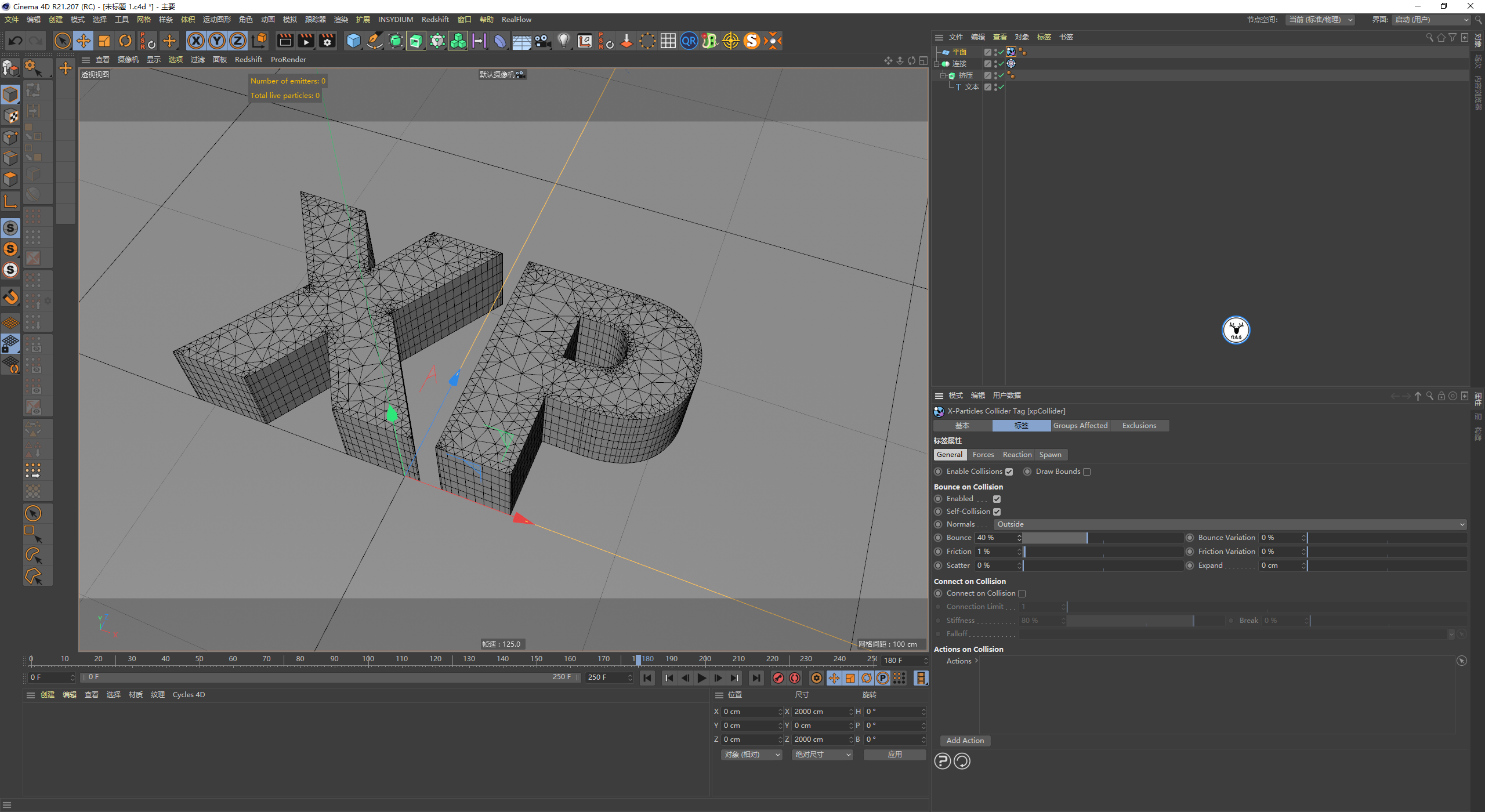This screenshot has height=812, width=1485.
Task: Click the Undo arrow icon
Action: (16, 41)
